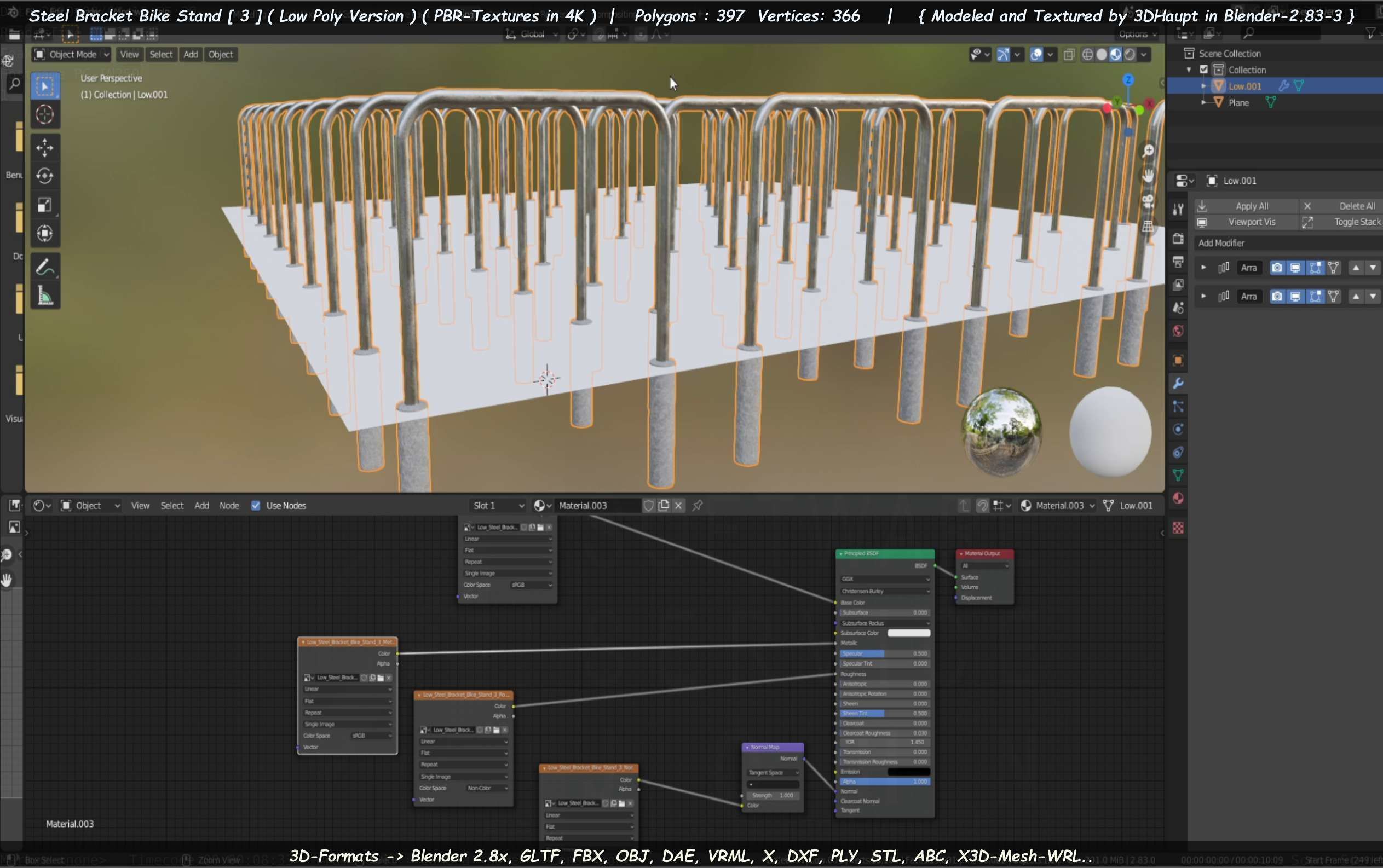1383x868 pixels.
Task: Toggle render visibility of first Array modifier
Action: coord(1276,268)
